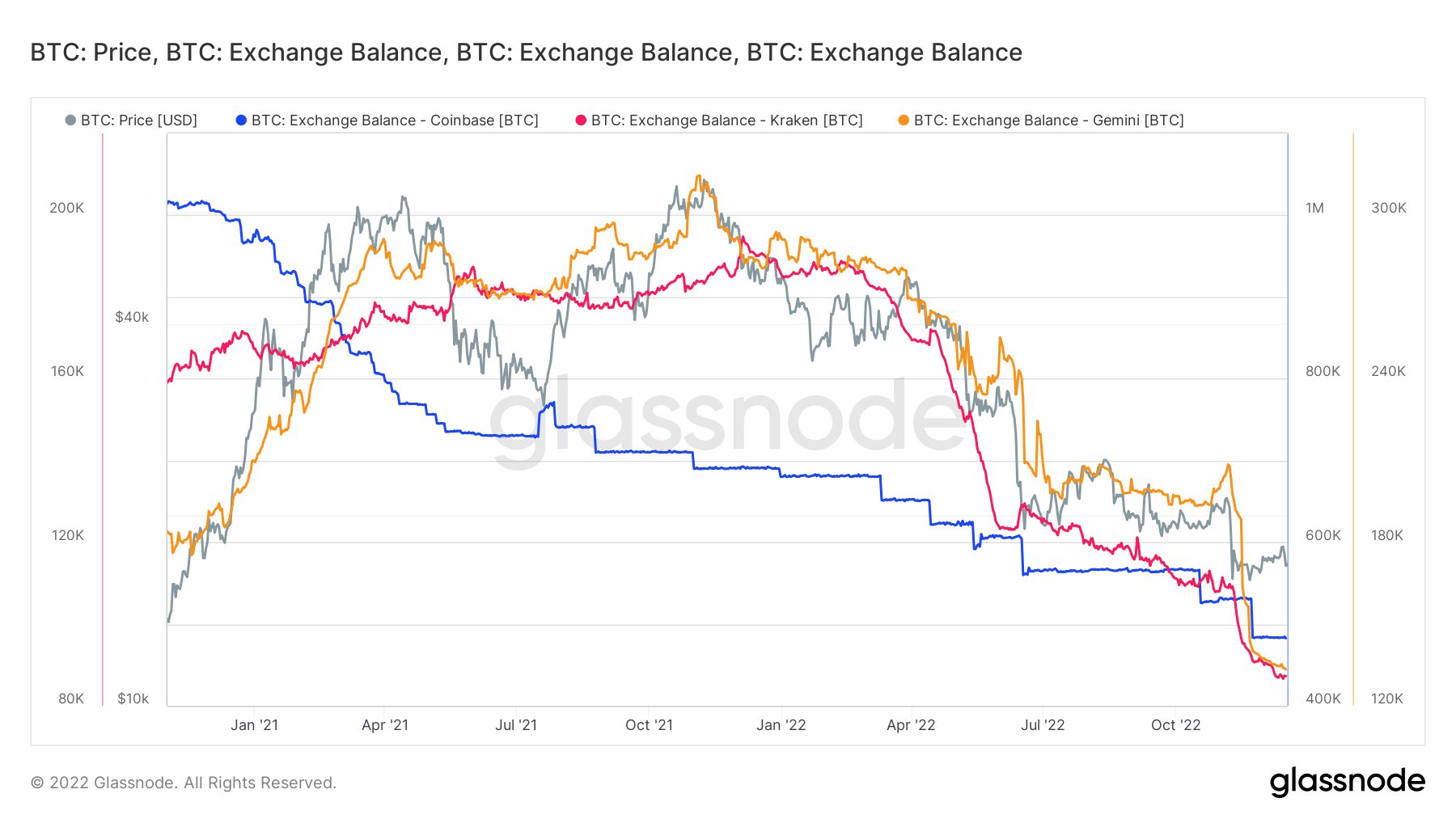Screen dimensions: 1456x819
Task: Click the red Kraken legend dot
Action: click(580, 120)
